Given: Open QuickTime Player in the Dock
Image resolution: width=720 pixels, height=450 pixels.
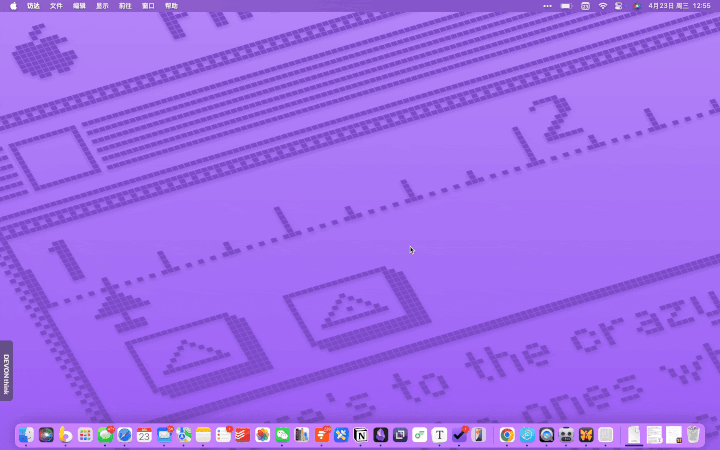Looking at the screenshot, I should (546, 435).
